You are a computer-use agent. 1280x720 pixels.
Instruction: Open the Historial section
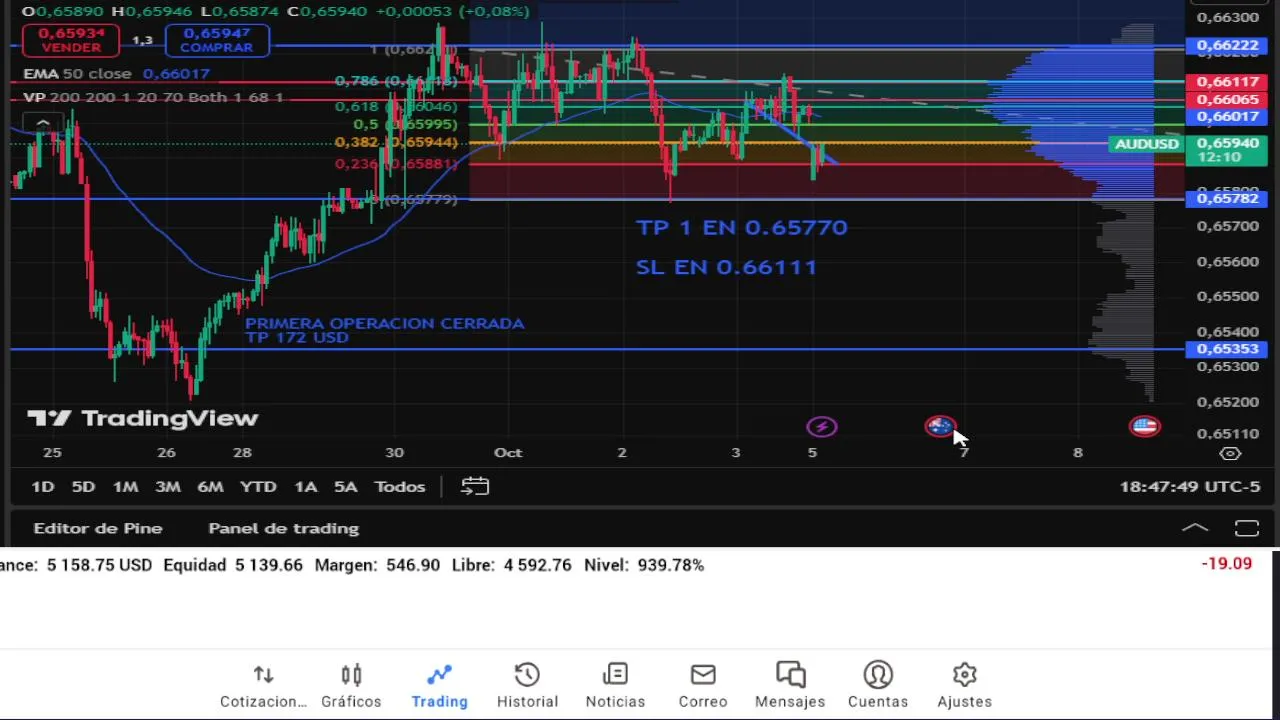pos(527,686)
